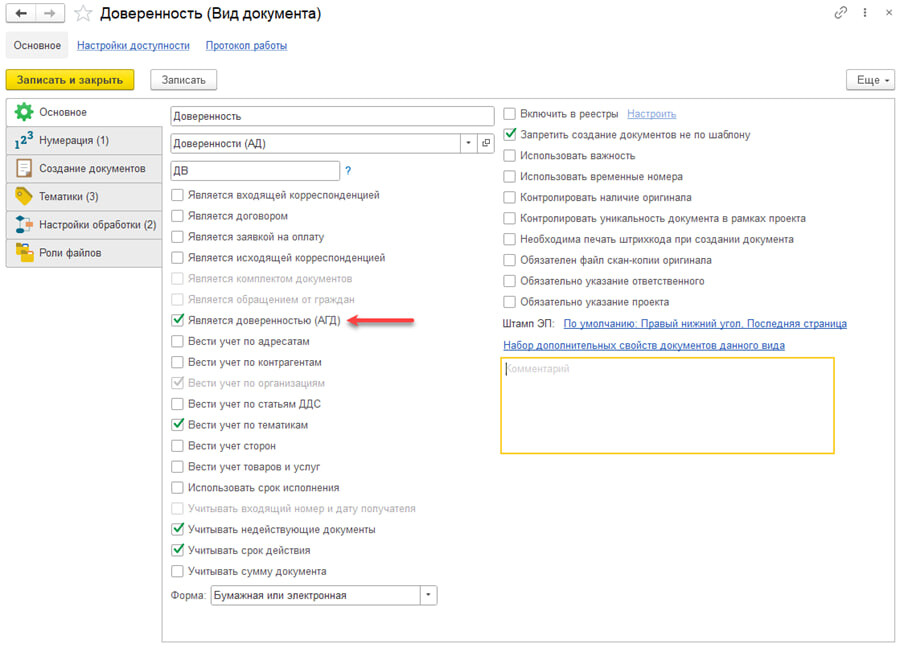Click the forward navigation arrow
This screenshot has width=900, height=648.
50,13
